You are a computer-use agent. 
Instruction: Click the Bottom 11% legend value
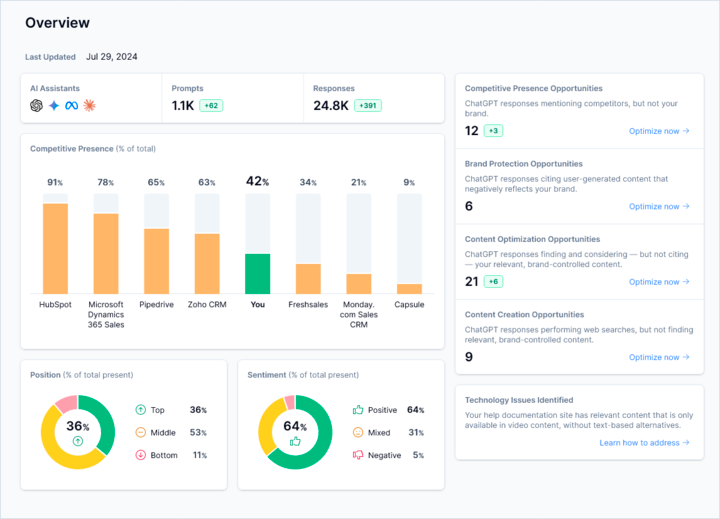[x=200, y=455]
